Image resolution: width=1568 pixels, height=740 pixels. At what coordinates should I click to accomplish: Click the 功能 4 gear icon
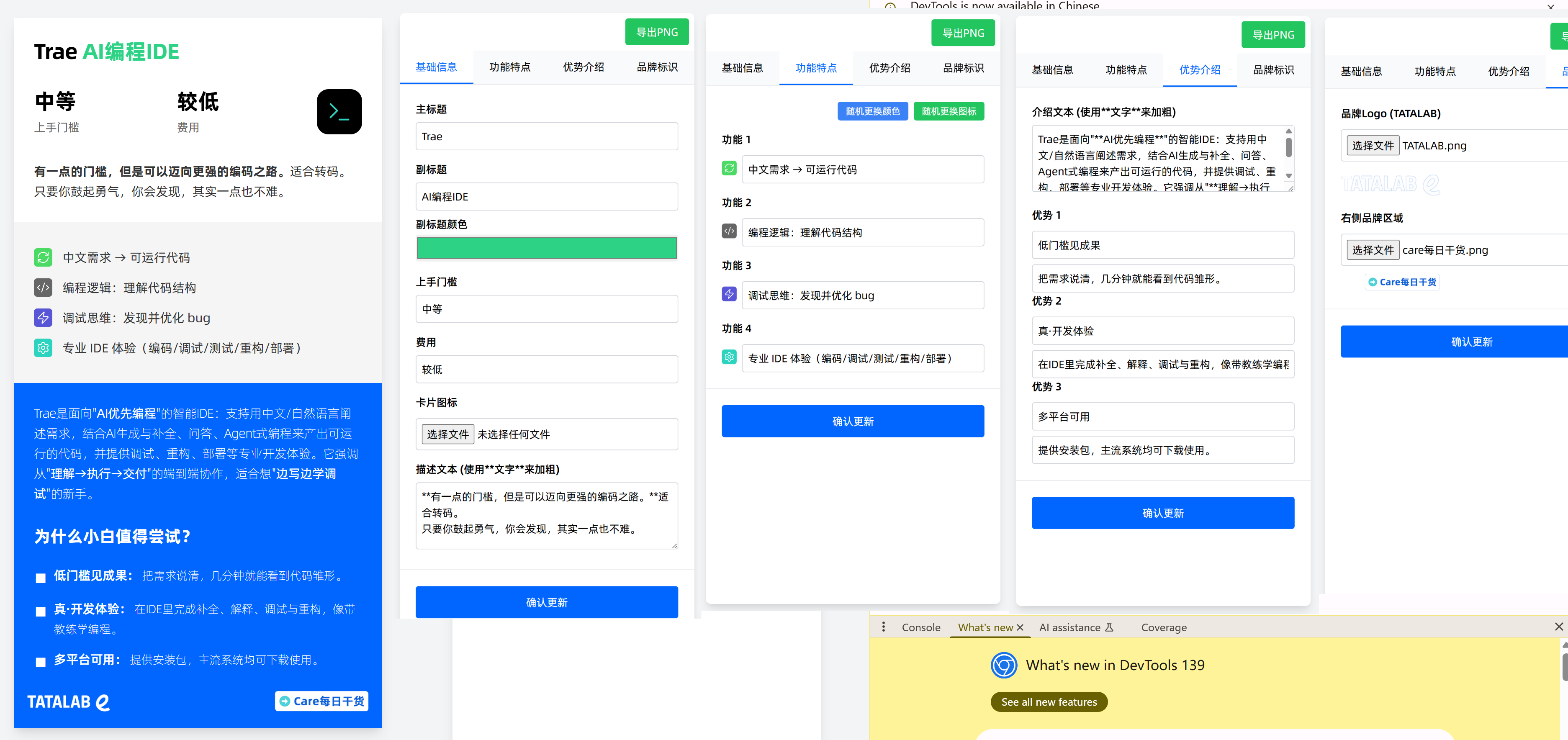729,357
